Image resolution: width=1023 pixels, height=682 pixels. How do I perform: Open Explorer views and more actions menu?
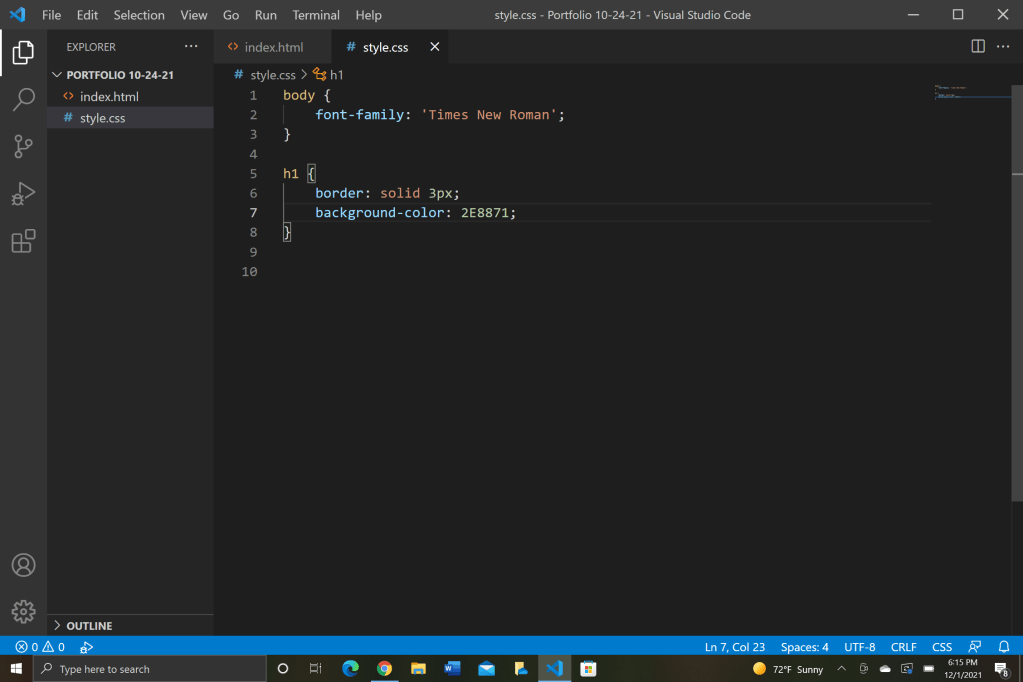pyautogui.click(x=191, y=47)
